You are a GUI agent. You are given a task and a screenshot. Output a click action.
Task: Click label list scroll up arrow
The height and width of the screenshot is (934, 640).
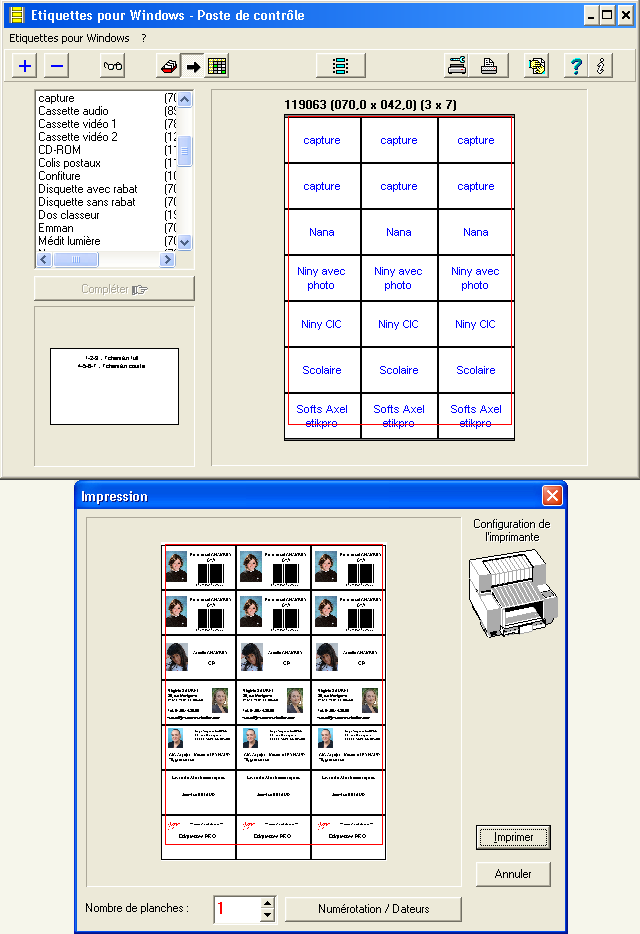pyautogui.click(x=185, y=99)
